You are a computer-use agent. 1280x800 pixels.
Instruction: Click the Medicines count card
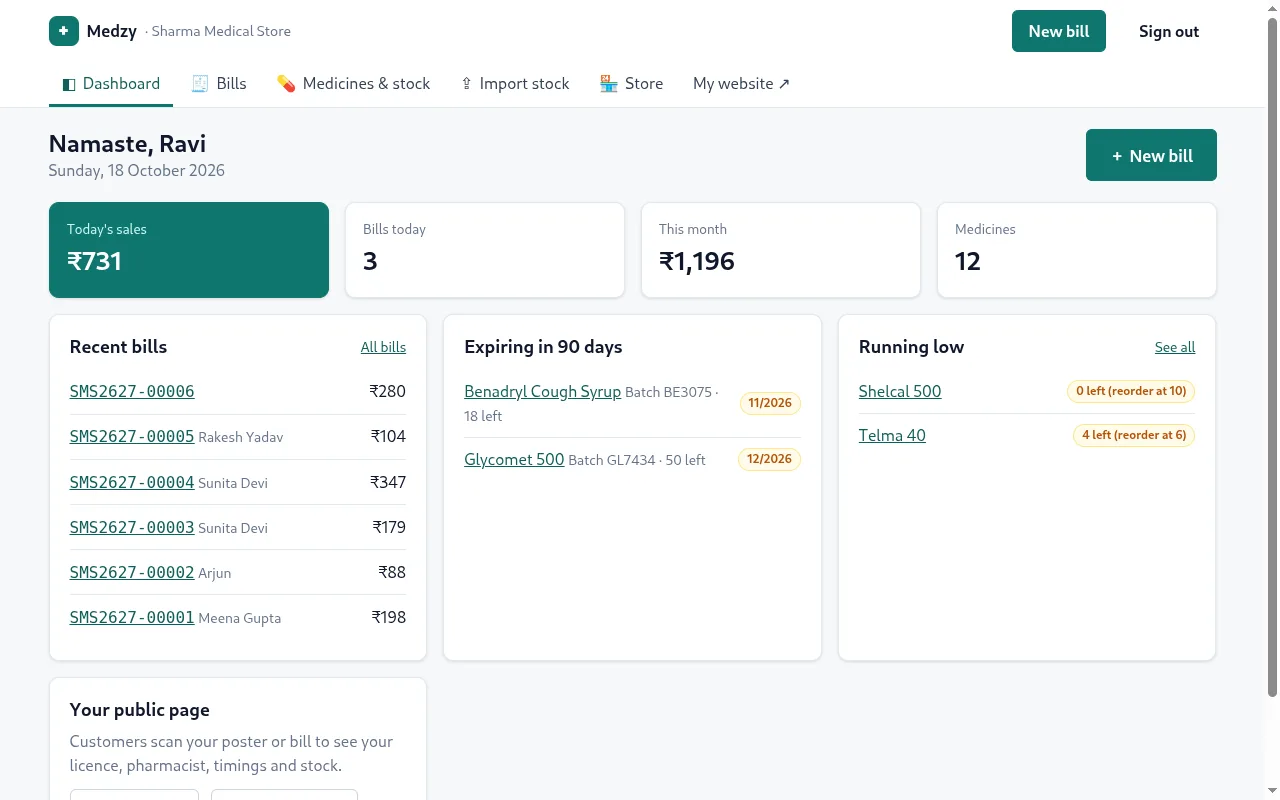tap(1077, 250)
